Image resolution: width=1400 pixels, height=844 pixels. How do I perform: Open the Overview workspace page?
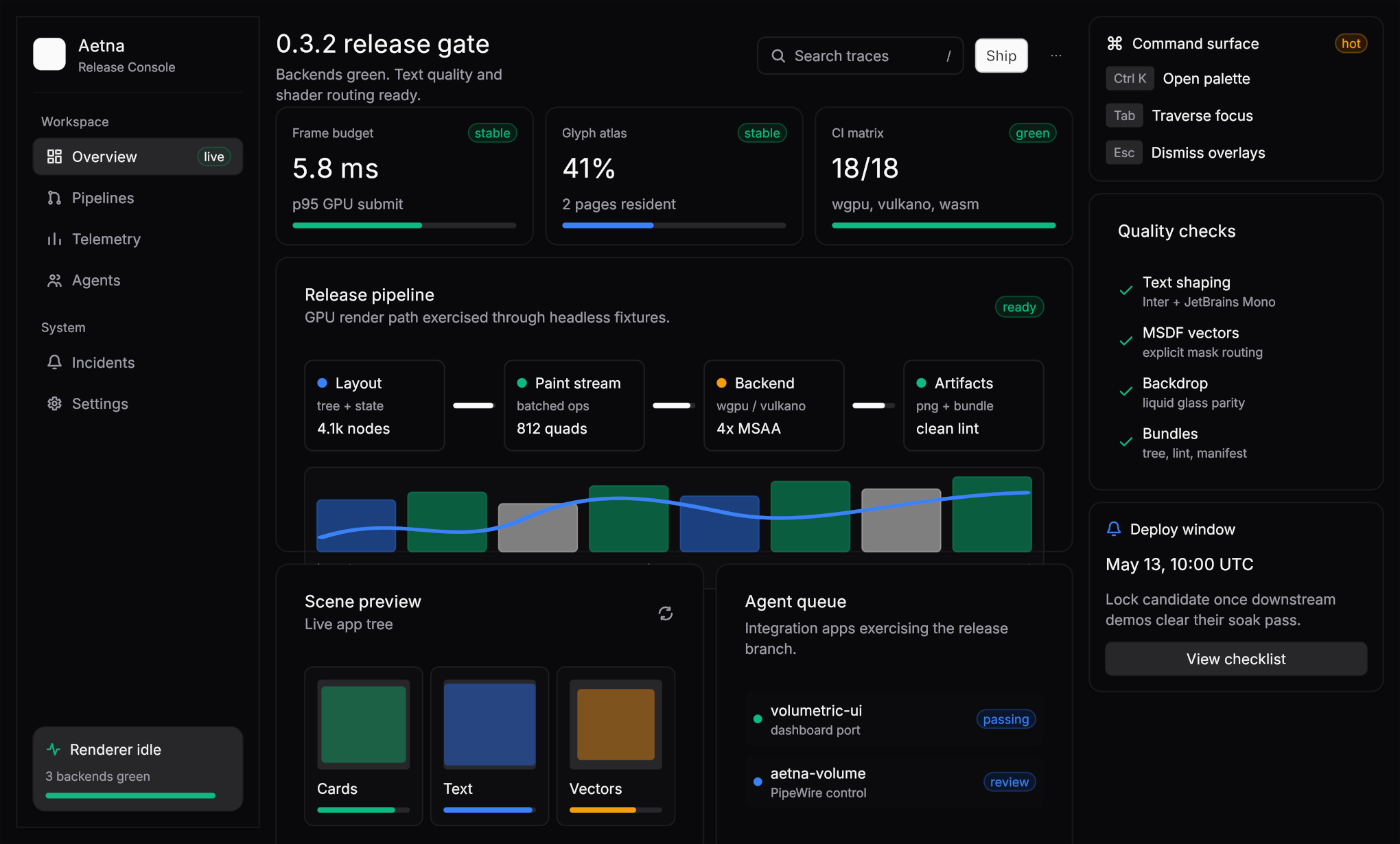(138, 156)
